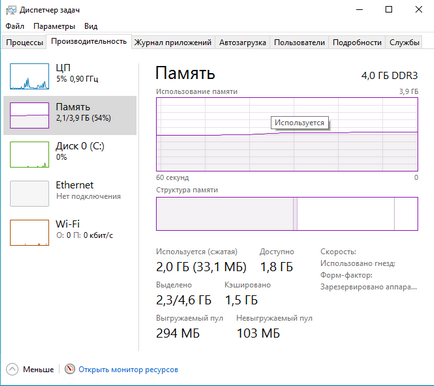Click the '2,3/4,6 ГБ' committed value
The height and width of the screenshot is (386, 434).
184,300
